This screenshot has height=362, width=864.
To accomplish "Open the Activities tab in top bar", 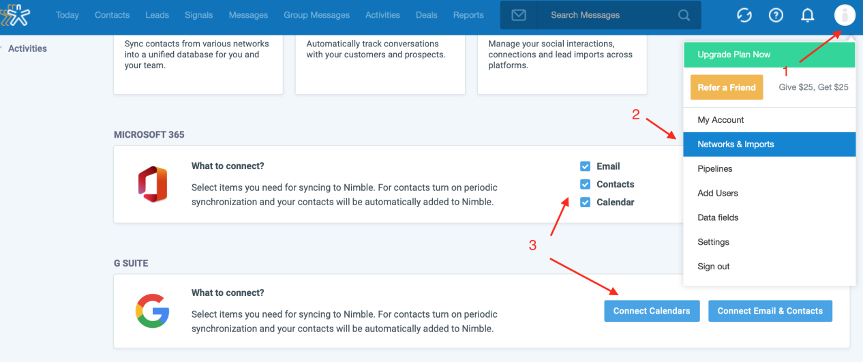I will [382, 15].
